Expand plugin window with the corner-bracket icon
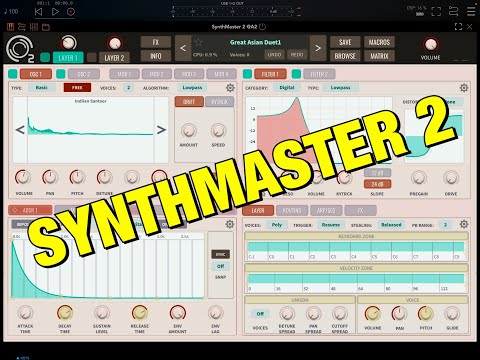Viewport: 480px width, 360px height. (458, 27)
